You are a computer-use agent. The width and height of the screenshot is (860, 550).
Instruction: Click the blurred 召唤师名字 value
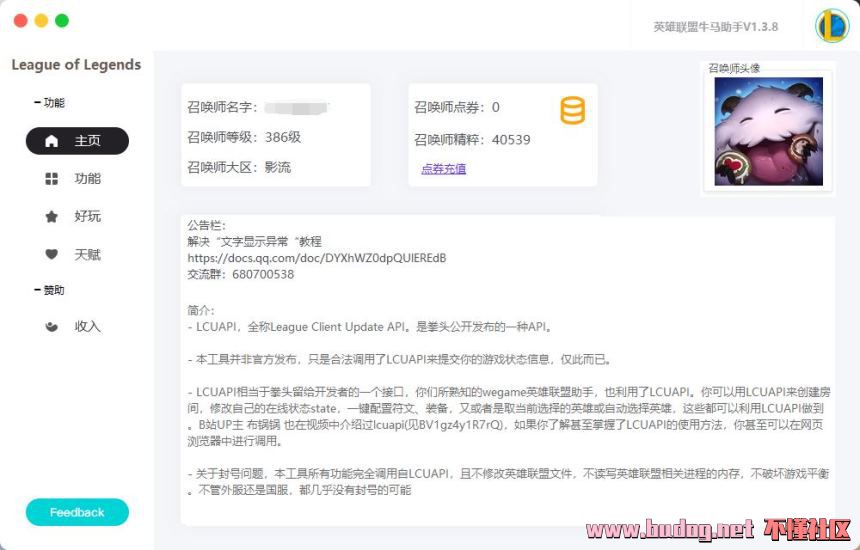[296, 107]
